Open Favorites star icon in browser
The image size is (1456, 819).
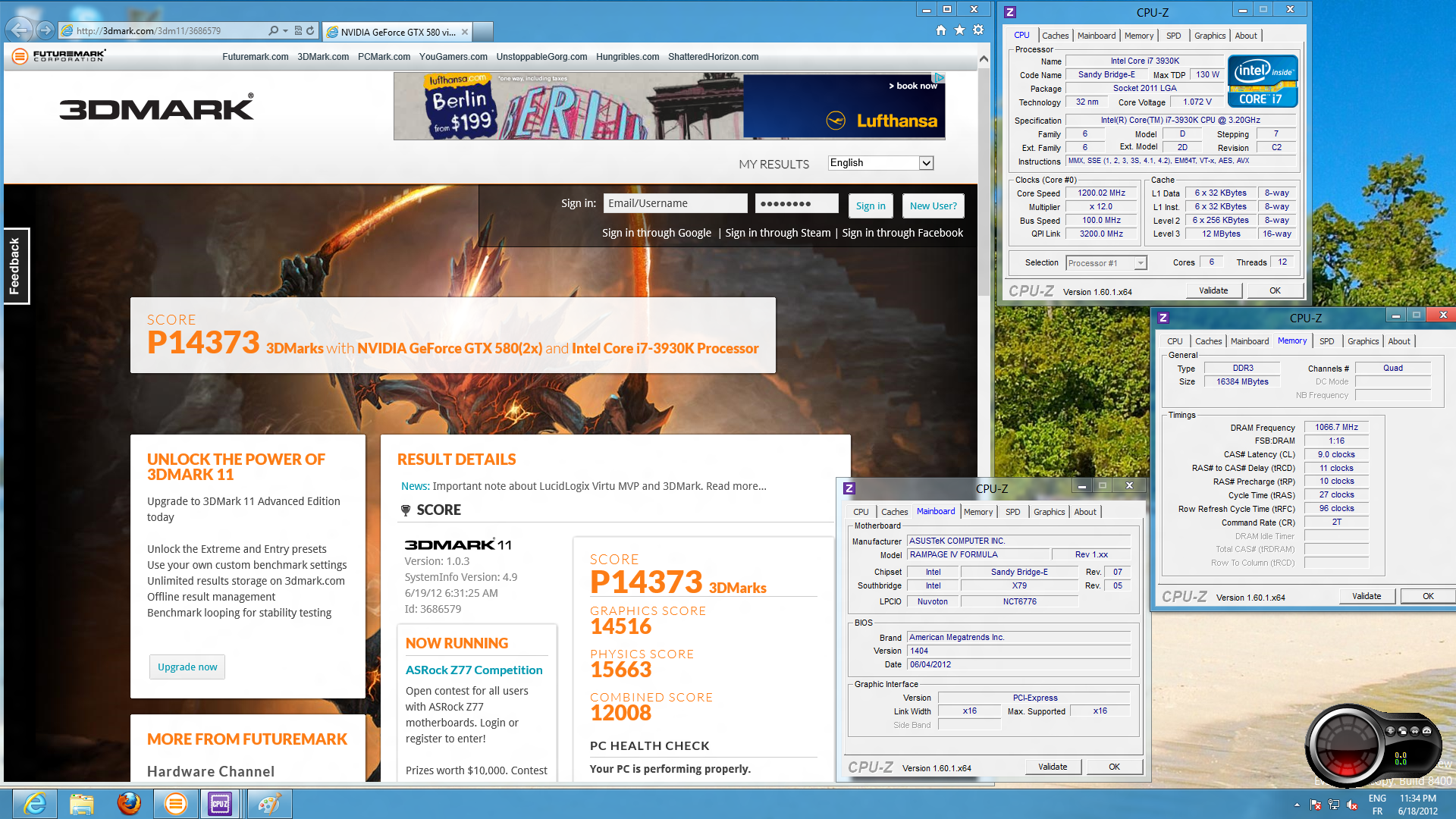click(959, 30)
